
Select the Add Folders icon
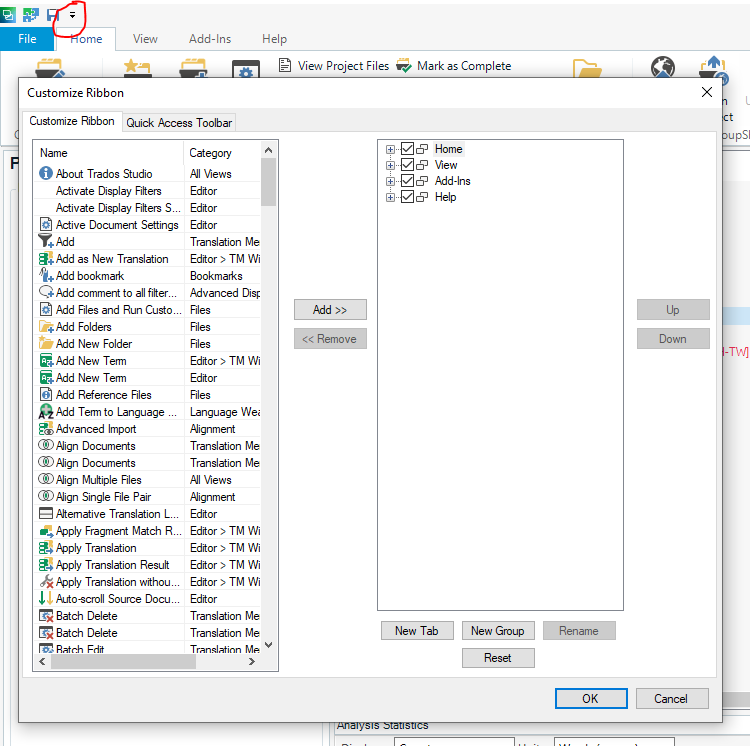tap(46, 327)
